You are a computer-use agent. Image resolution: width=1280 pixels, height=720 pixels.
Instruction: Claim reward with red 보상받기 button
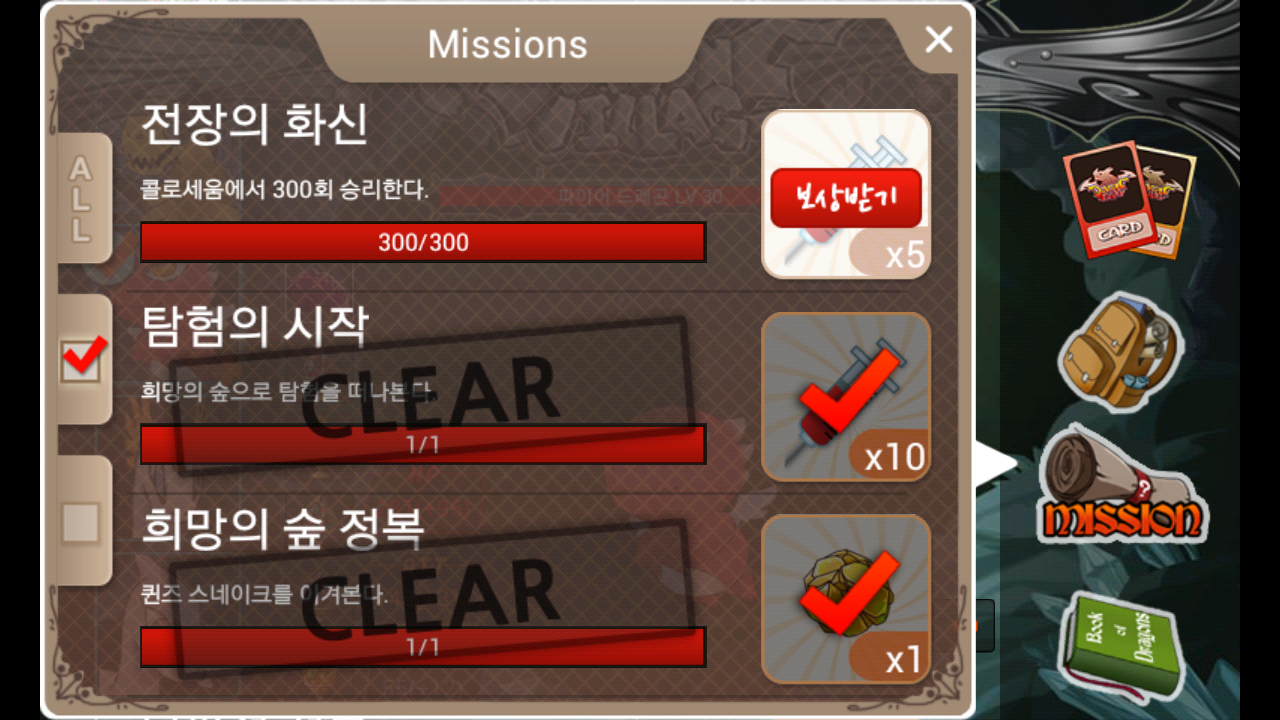point(846,199)
